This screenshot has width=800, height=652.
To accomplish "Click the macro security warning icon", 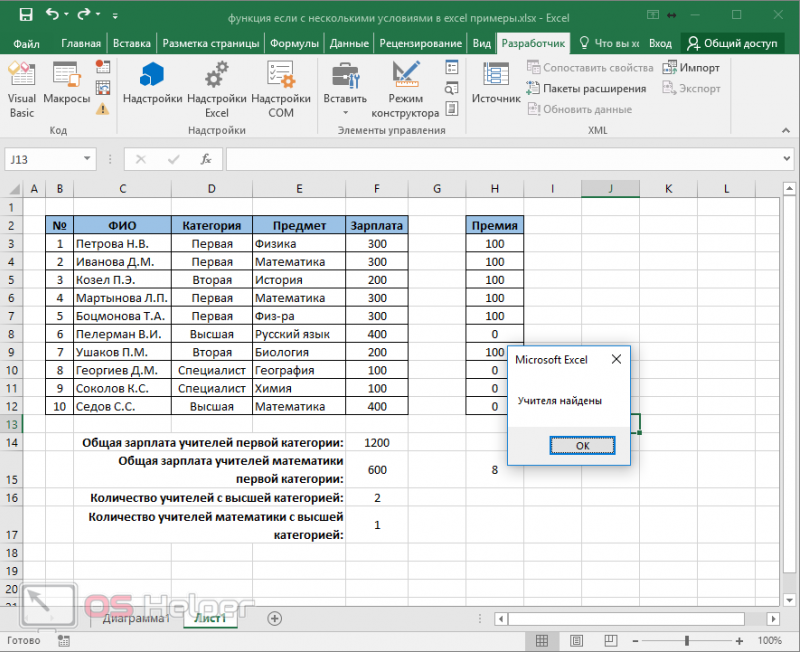I will 103,109.
